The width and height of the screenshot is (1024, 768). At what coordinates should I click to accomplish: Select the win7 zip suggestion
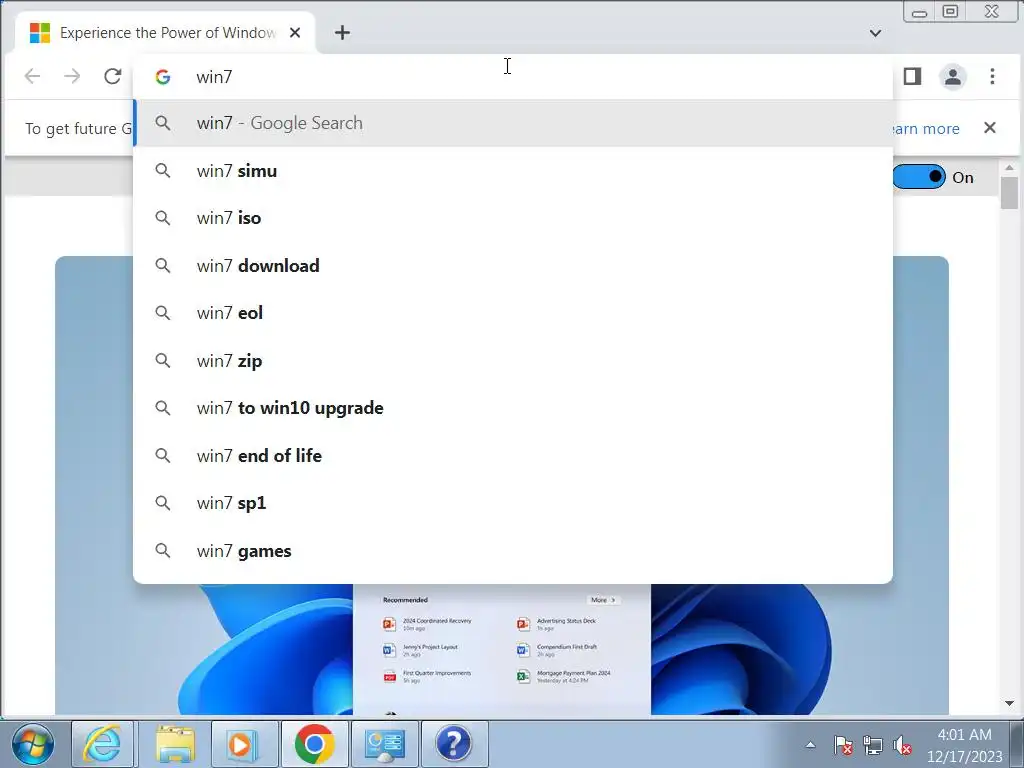point(513,360)
